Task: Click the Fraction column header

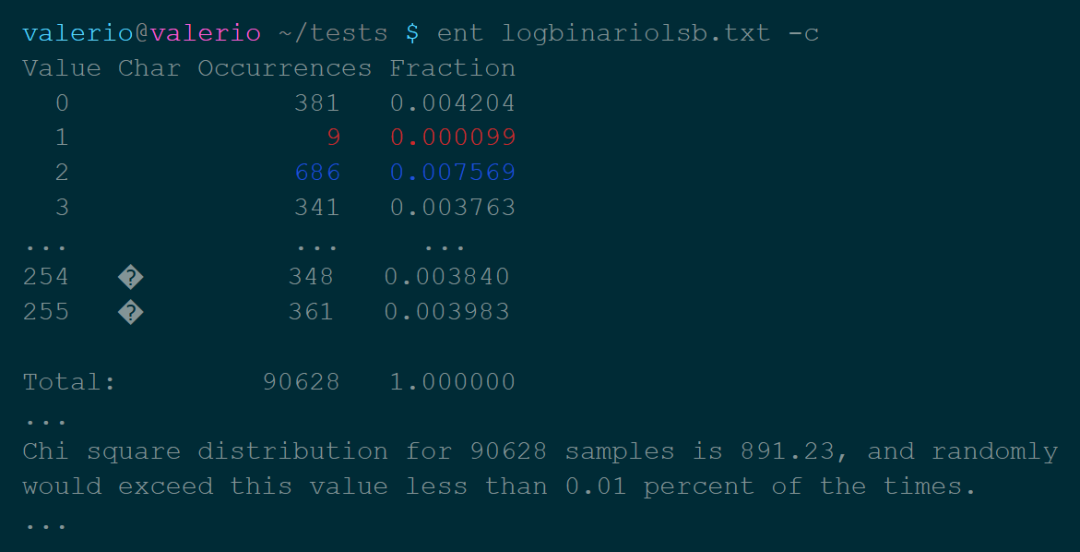Action: coord(452,68)
